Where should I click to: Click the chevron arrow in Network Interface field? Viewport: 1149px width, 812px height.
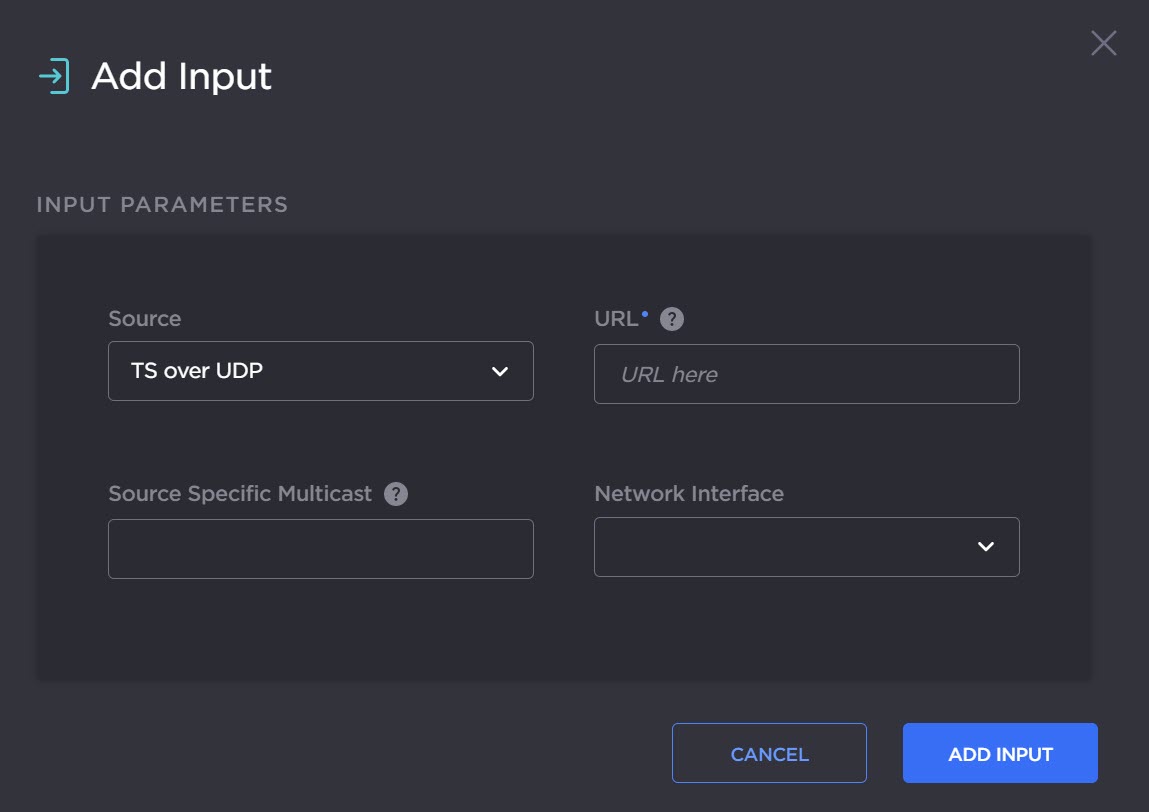click(x=986, y=547)
